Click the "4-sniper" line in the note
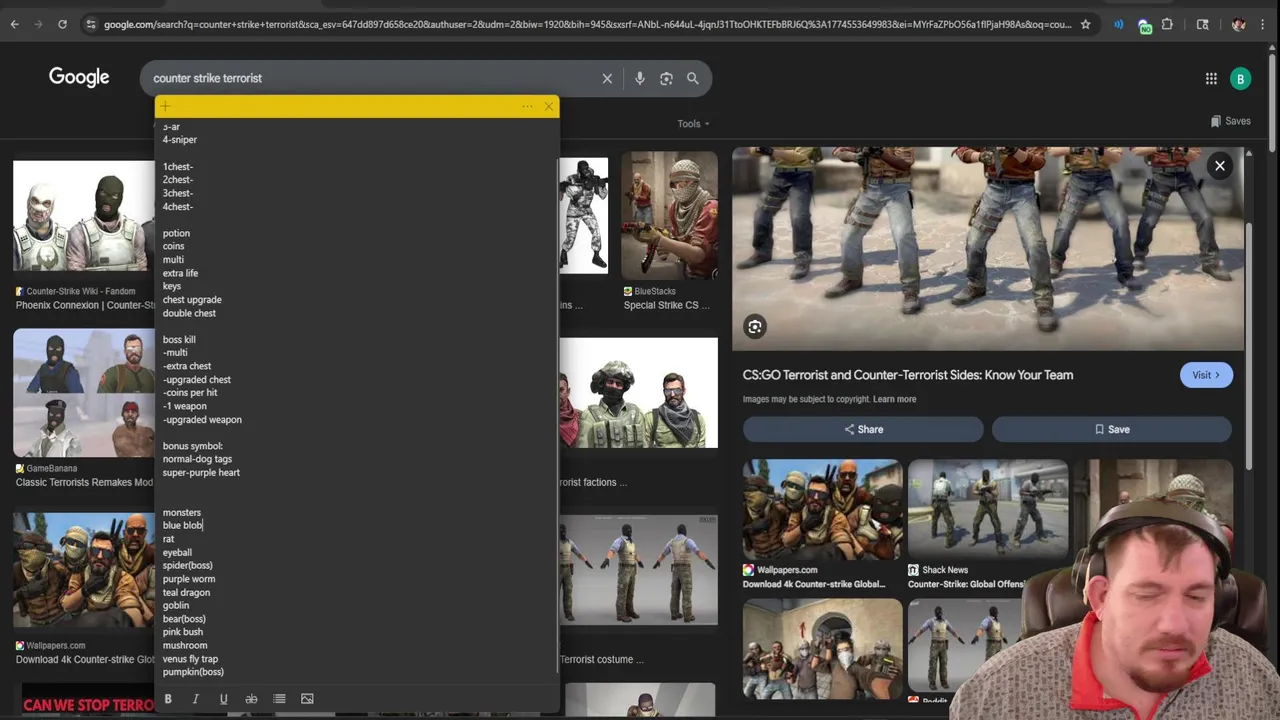Screen dimensions: 1280x720 (180, 140)
